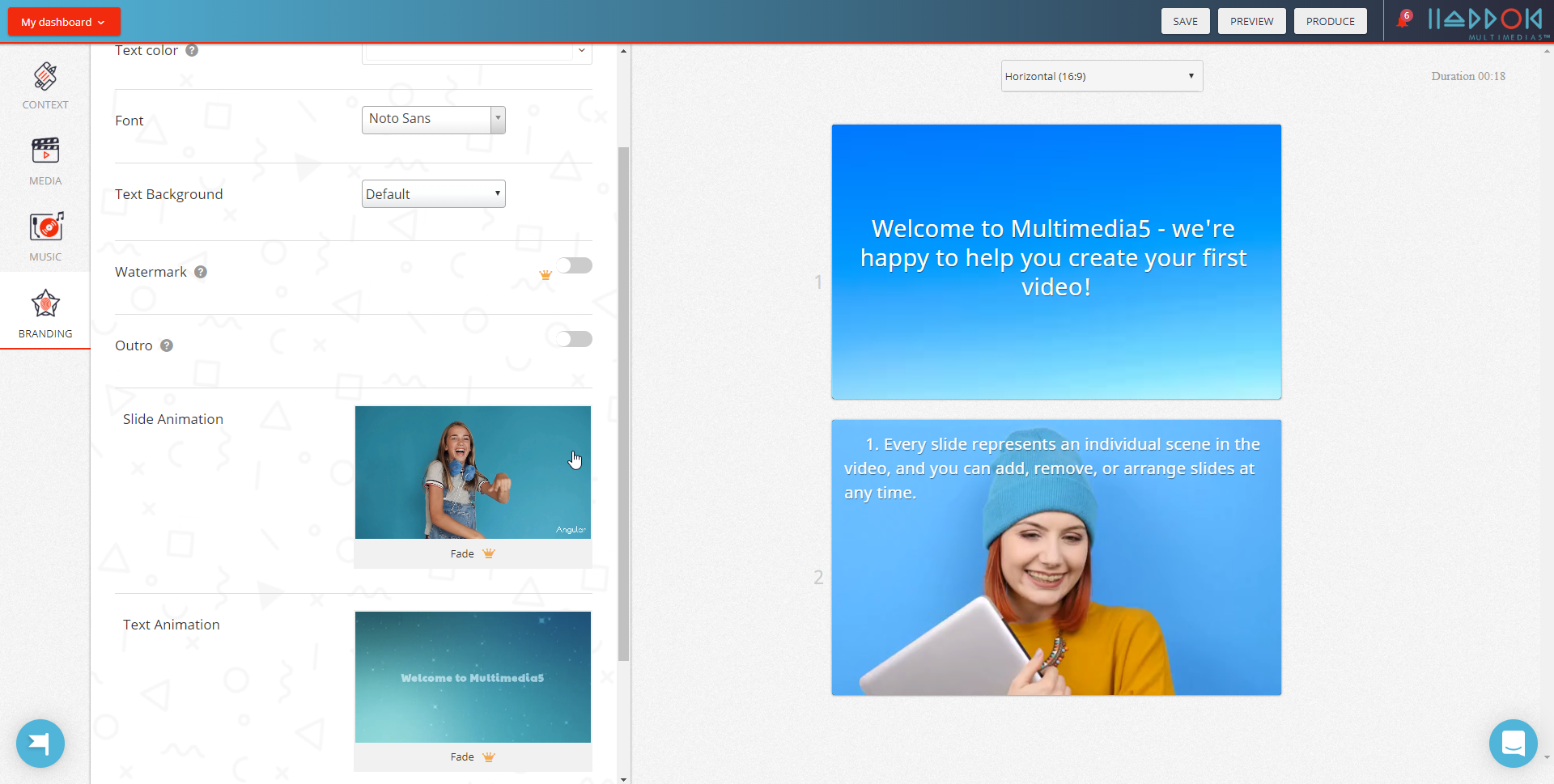
Task: Expand the Text Background dropdown
Action: click(x=433, y=194)
